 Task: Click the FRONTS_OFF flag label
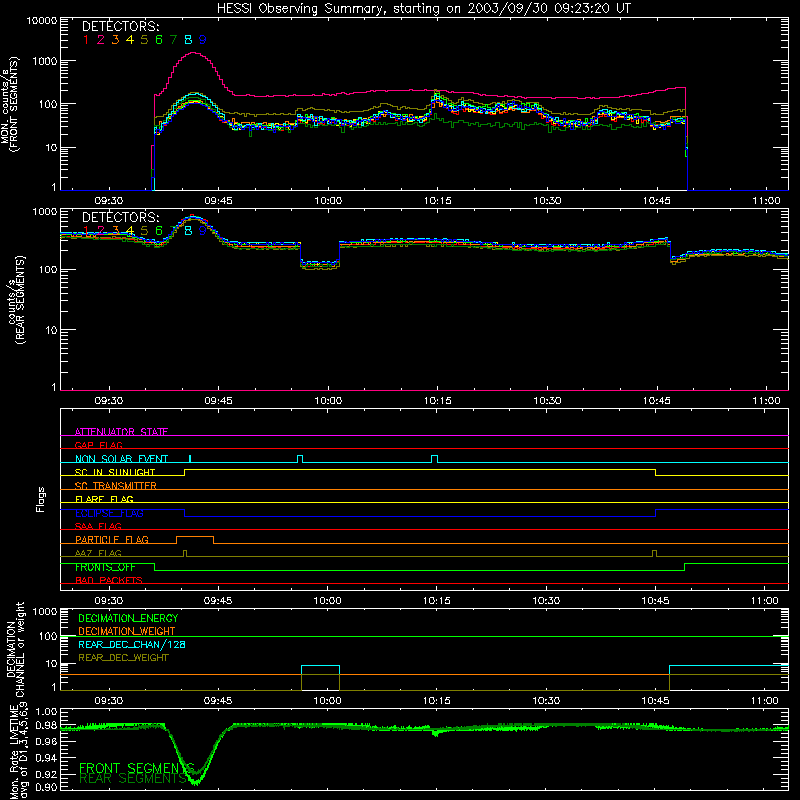click(105, 567)
